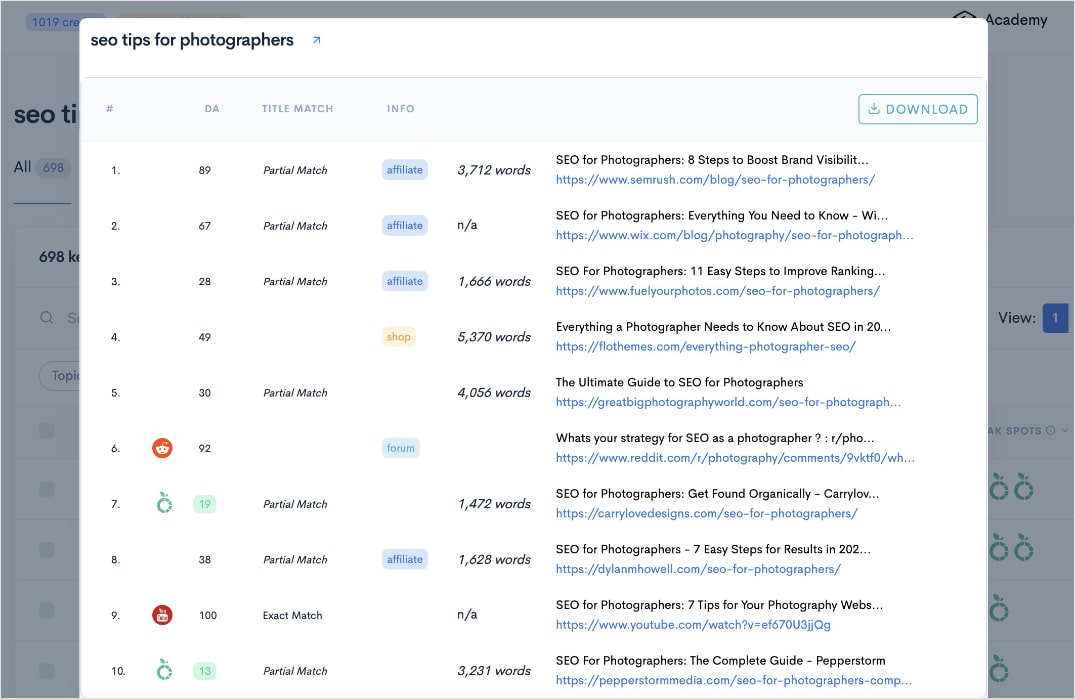Click the DOWNLOAD button

click(x=917, y=109)
